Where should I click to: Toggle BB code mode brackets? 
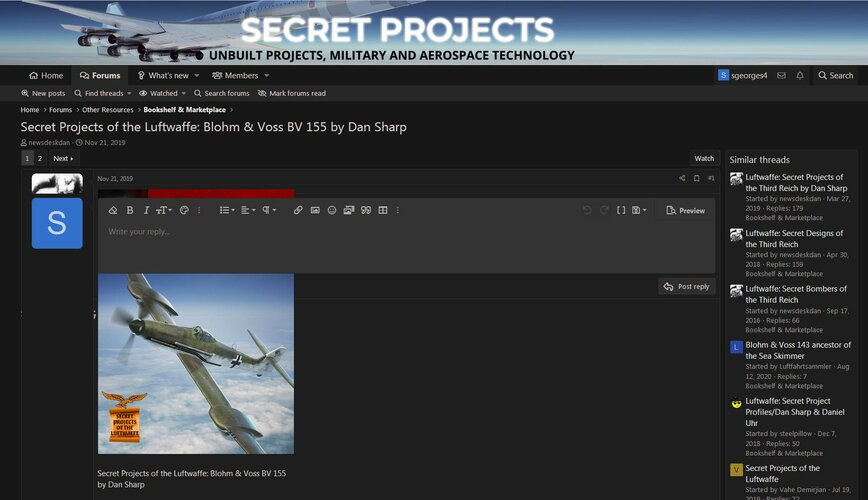[621, 210]
